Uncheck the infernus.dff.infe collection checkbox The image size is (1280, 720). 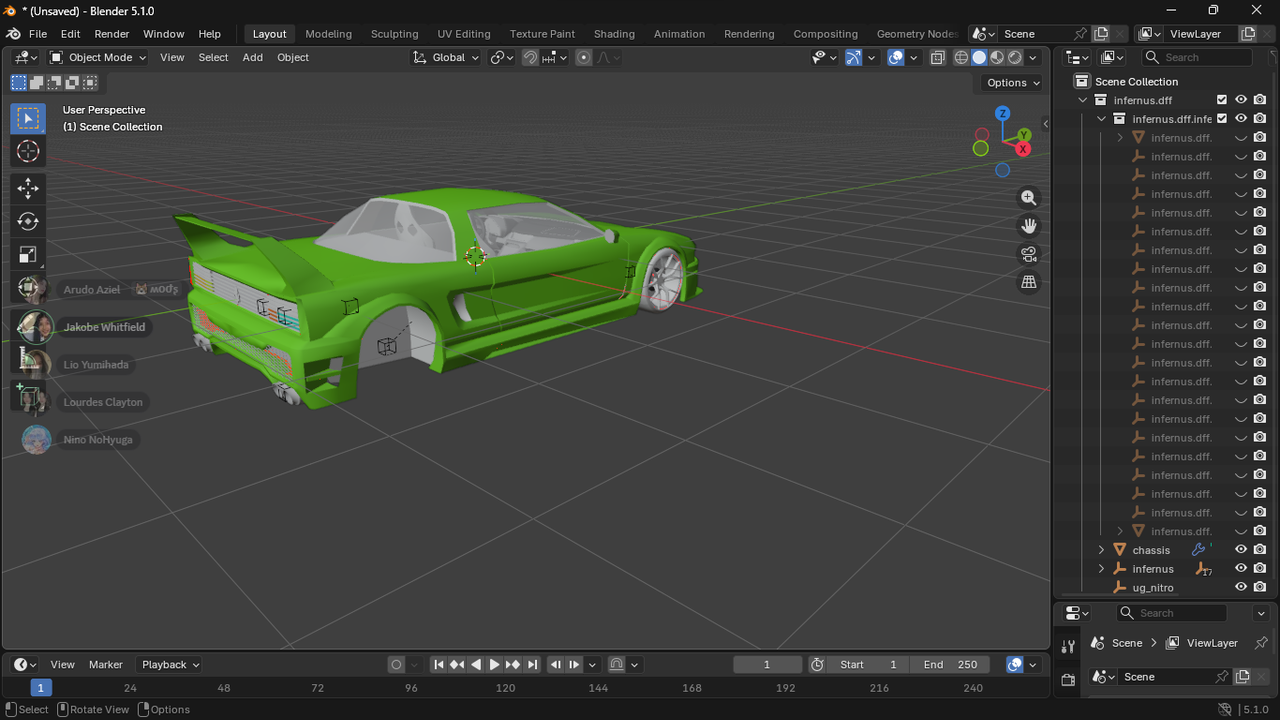click(1222, 119)
